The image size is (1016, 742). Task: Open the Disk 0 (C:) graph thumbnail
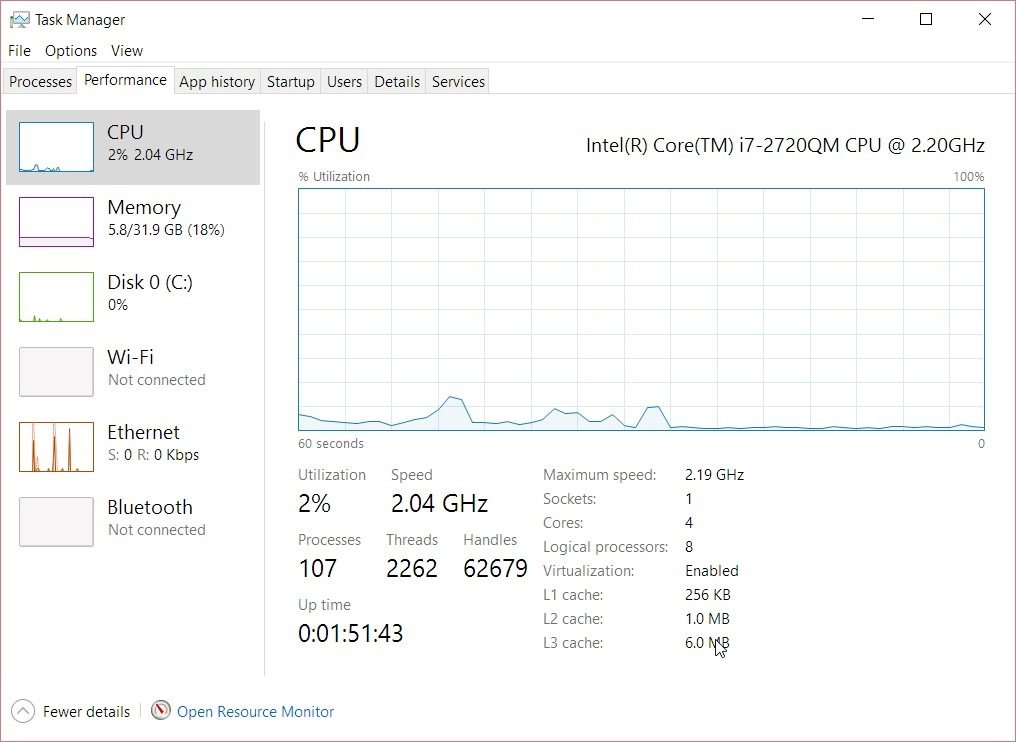[56, 297]
